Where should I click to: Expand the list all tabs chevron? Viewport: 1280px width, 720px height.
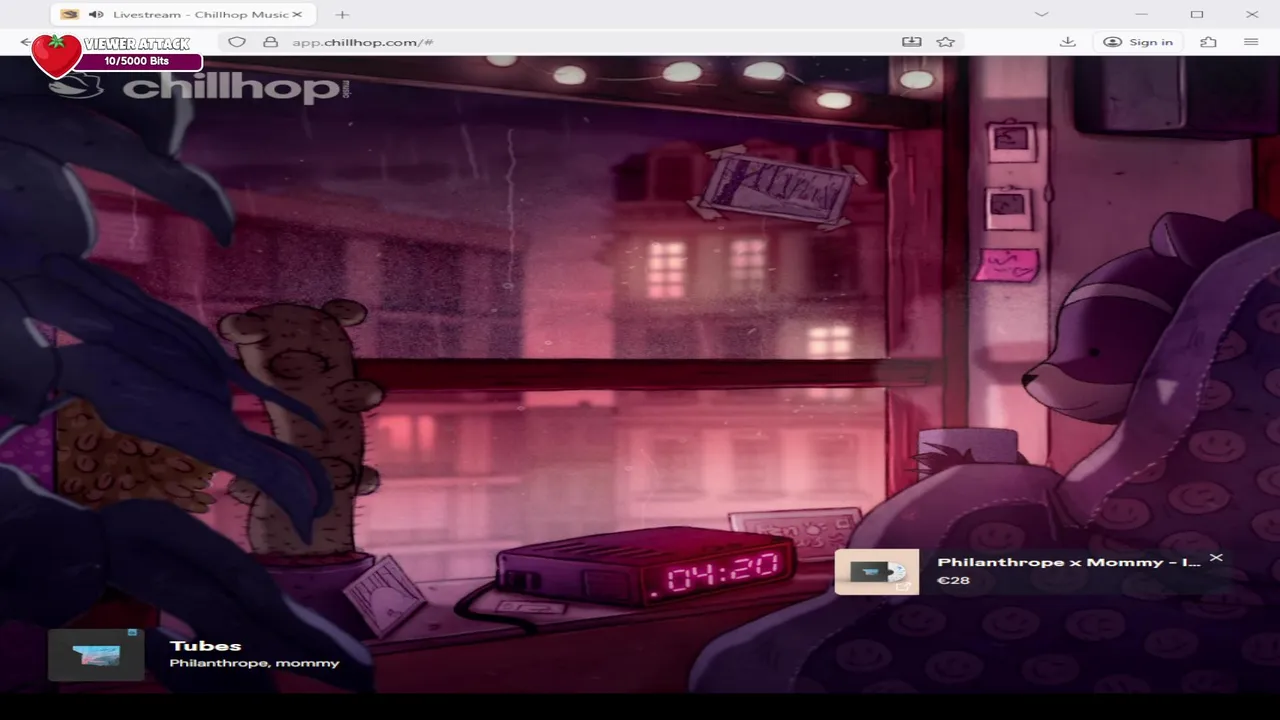point(1041,14)
